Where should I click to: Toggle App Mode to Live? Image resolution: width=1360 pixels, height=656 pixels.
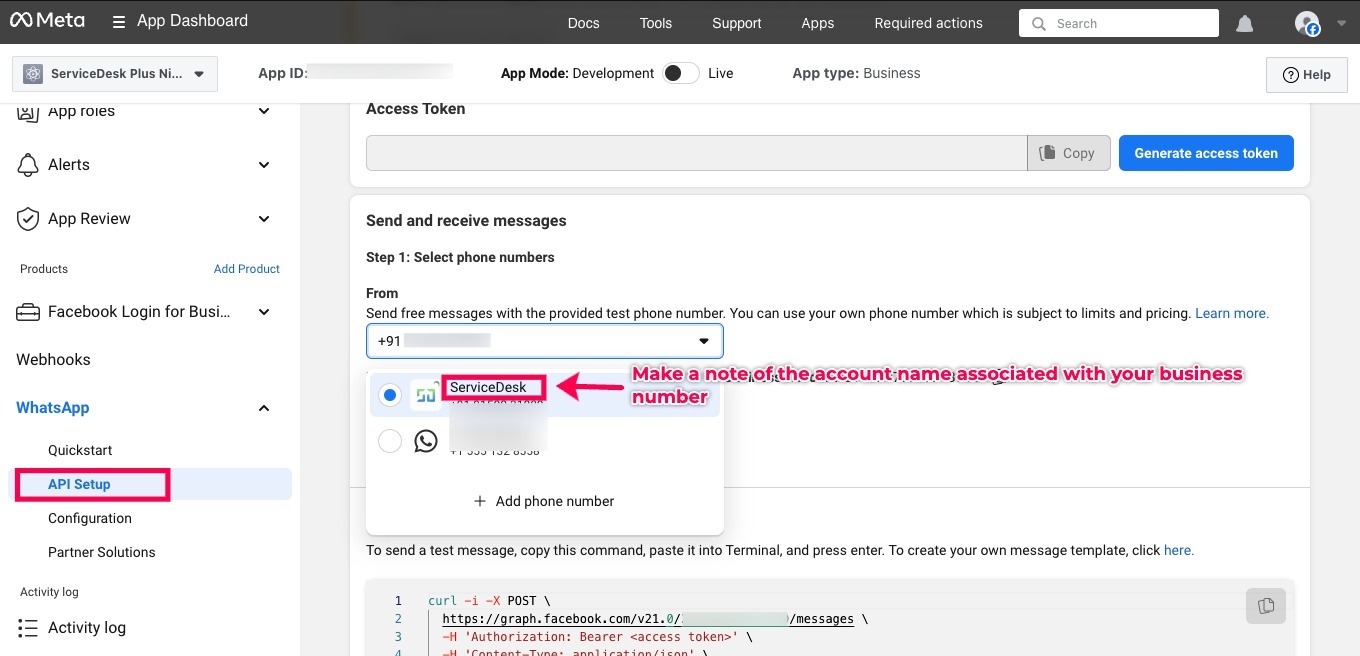[680, 73]
